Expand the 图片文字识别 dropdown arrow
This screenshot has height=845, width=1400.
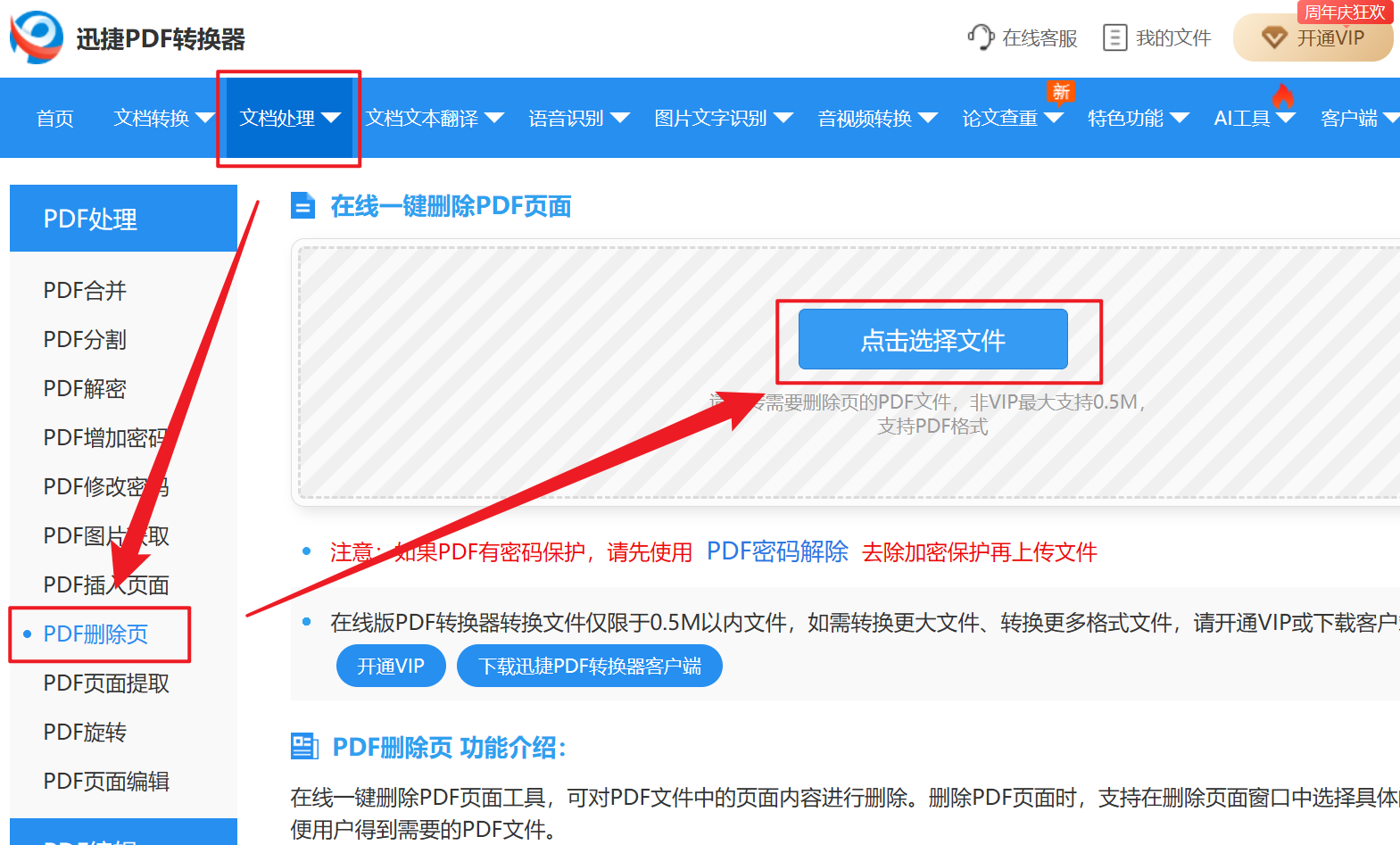point(783,118)
